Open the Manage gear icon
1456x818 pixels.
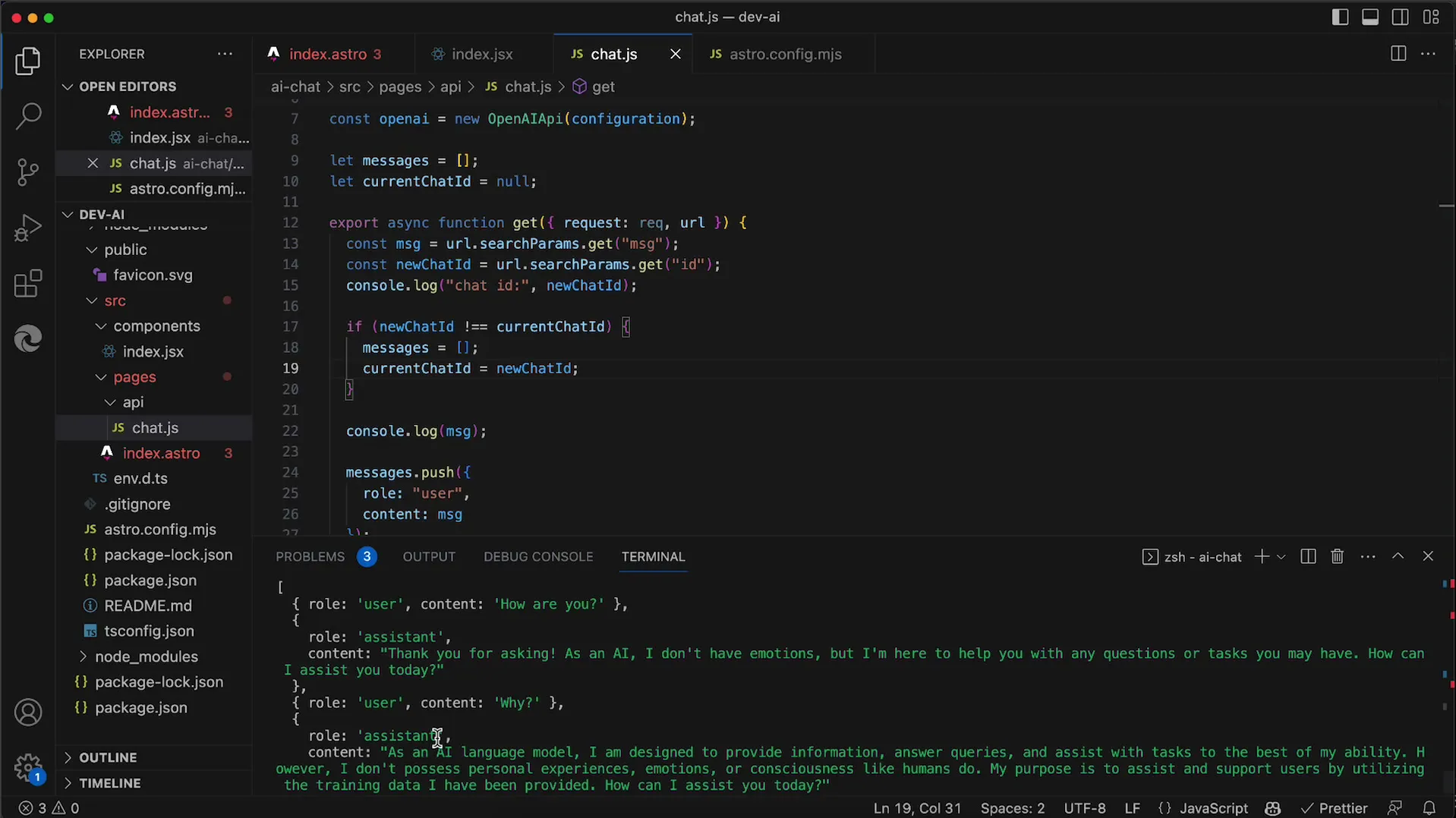click(x=28, y=767)
